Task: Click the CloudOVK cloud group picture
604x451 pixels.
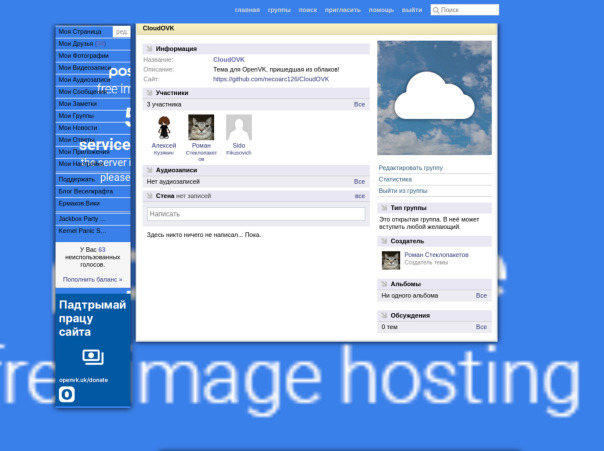Action: click(x=434, y=98)
